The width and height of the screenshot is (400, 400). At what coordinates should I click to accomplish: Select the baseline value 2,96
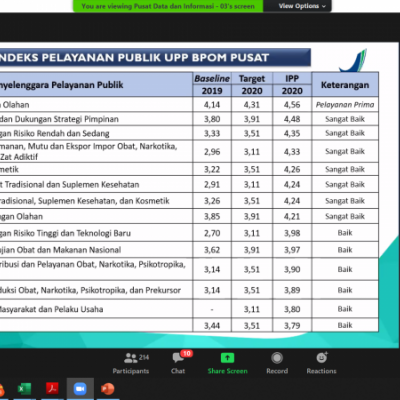tap(212, 152)
